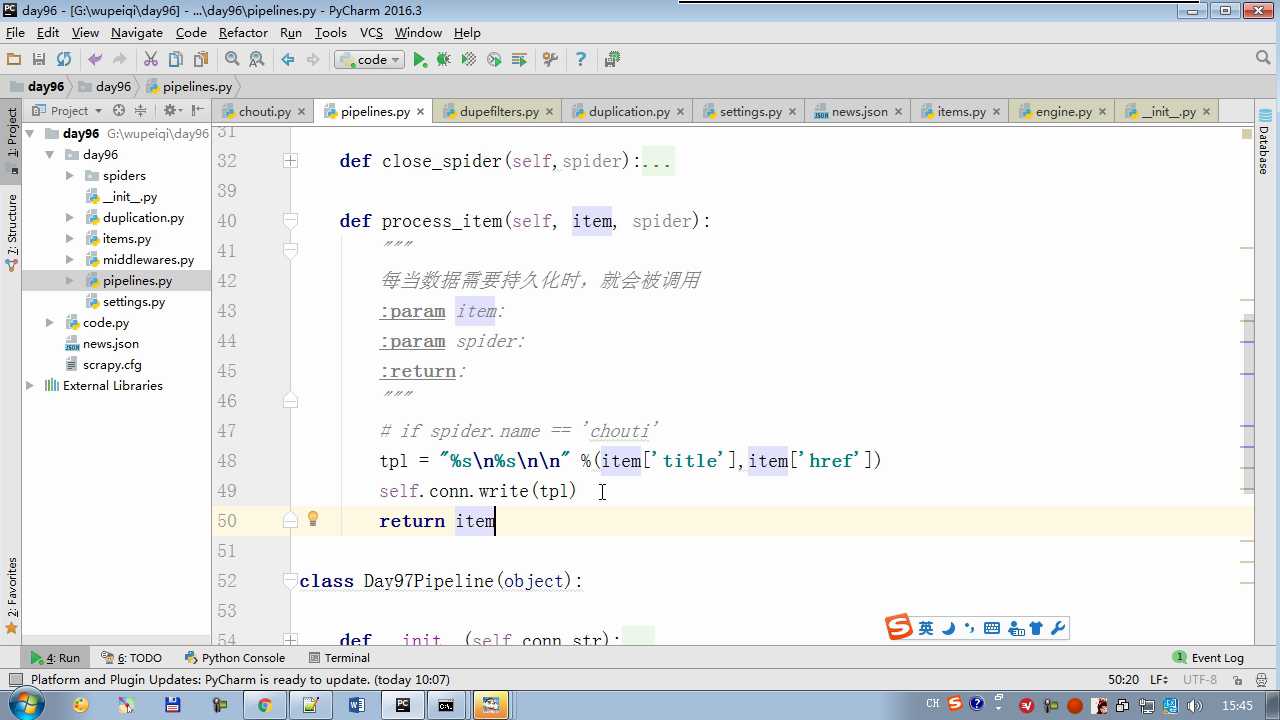Switch to the chouti.py tab
Image resolution: width=1280 pixels, height=720 pixels.
pyautogui.click(x=264, y=112)
